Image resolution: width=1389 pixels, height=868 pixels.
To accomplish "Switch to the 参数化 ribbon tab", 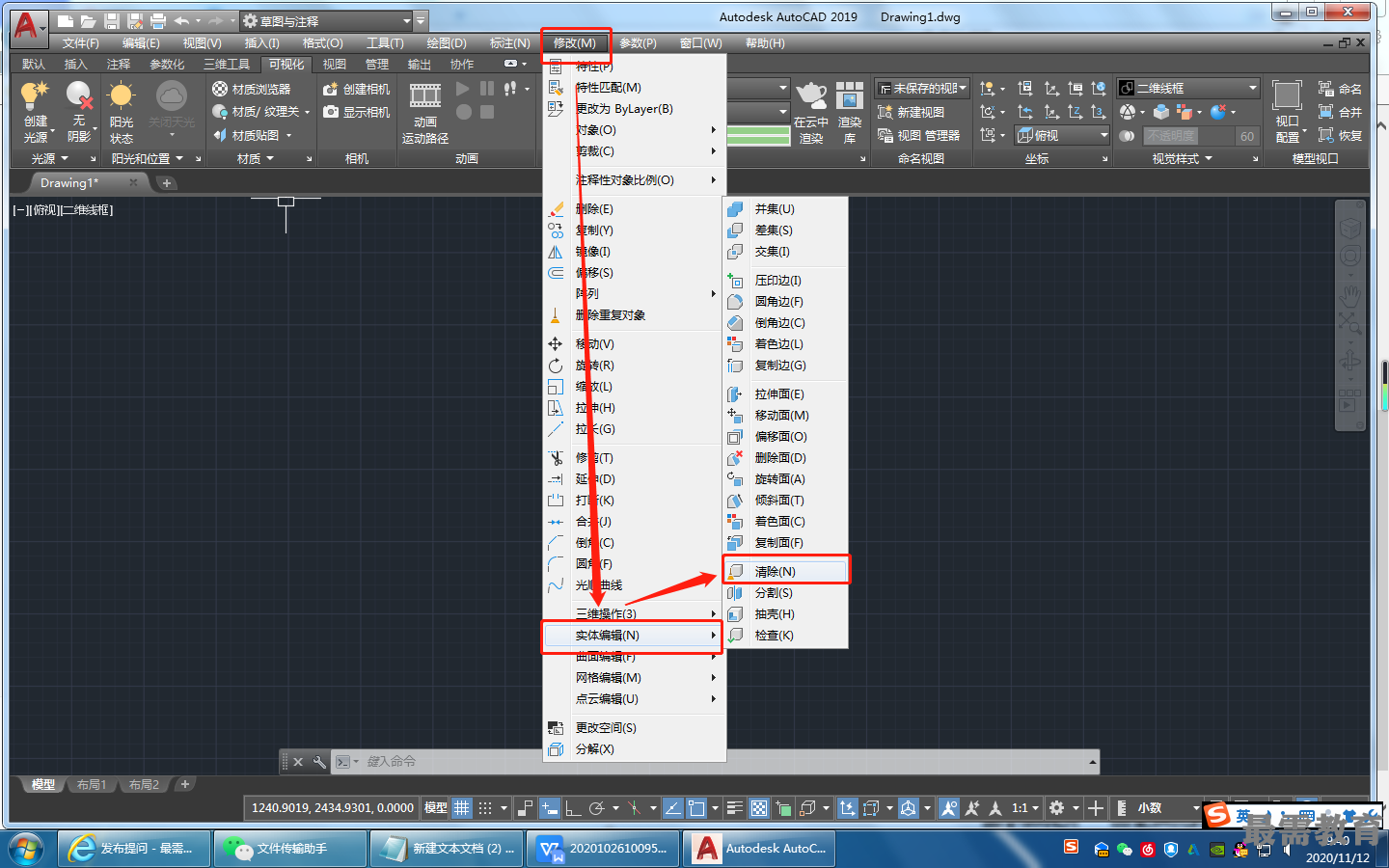I will (167, 64).
